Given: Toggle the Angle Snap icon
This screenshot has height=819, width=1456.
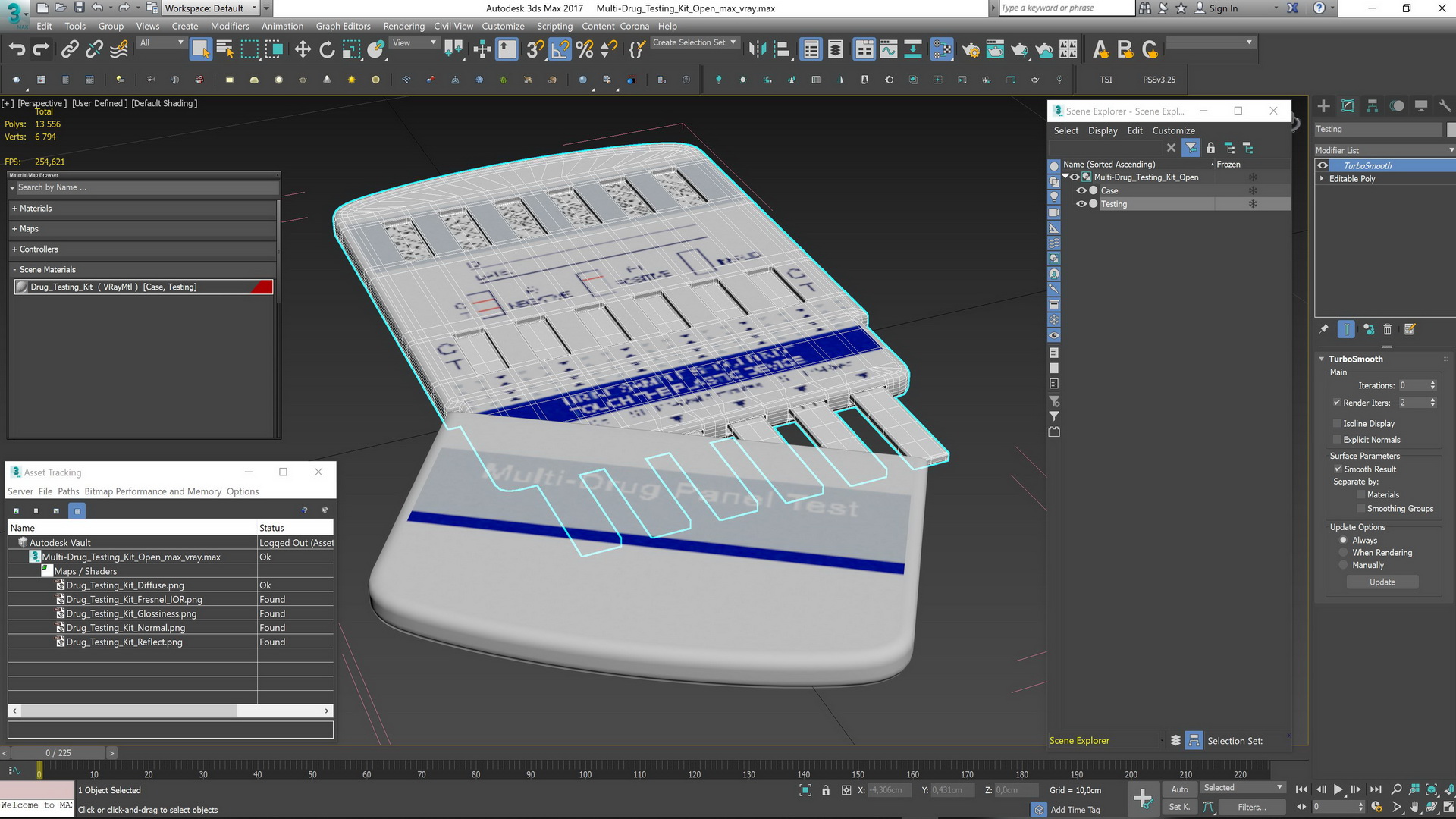Looking at the screenshot, I should click(560, 50).
